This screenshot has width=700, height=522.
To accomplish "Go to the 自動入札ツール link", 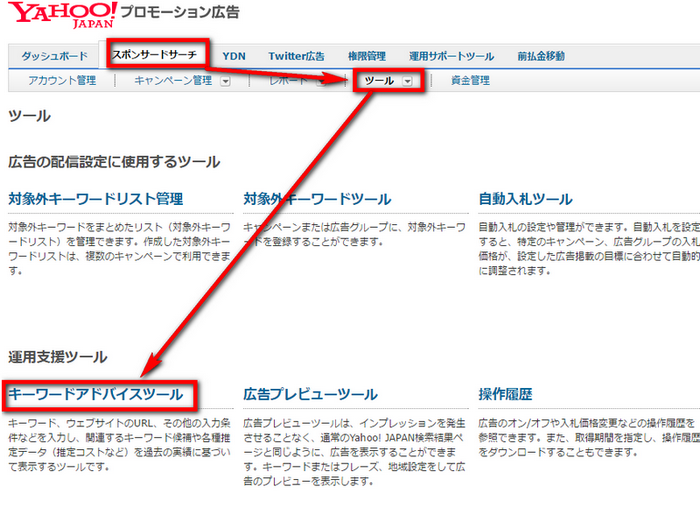I will [x=525, y=199].
